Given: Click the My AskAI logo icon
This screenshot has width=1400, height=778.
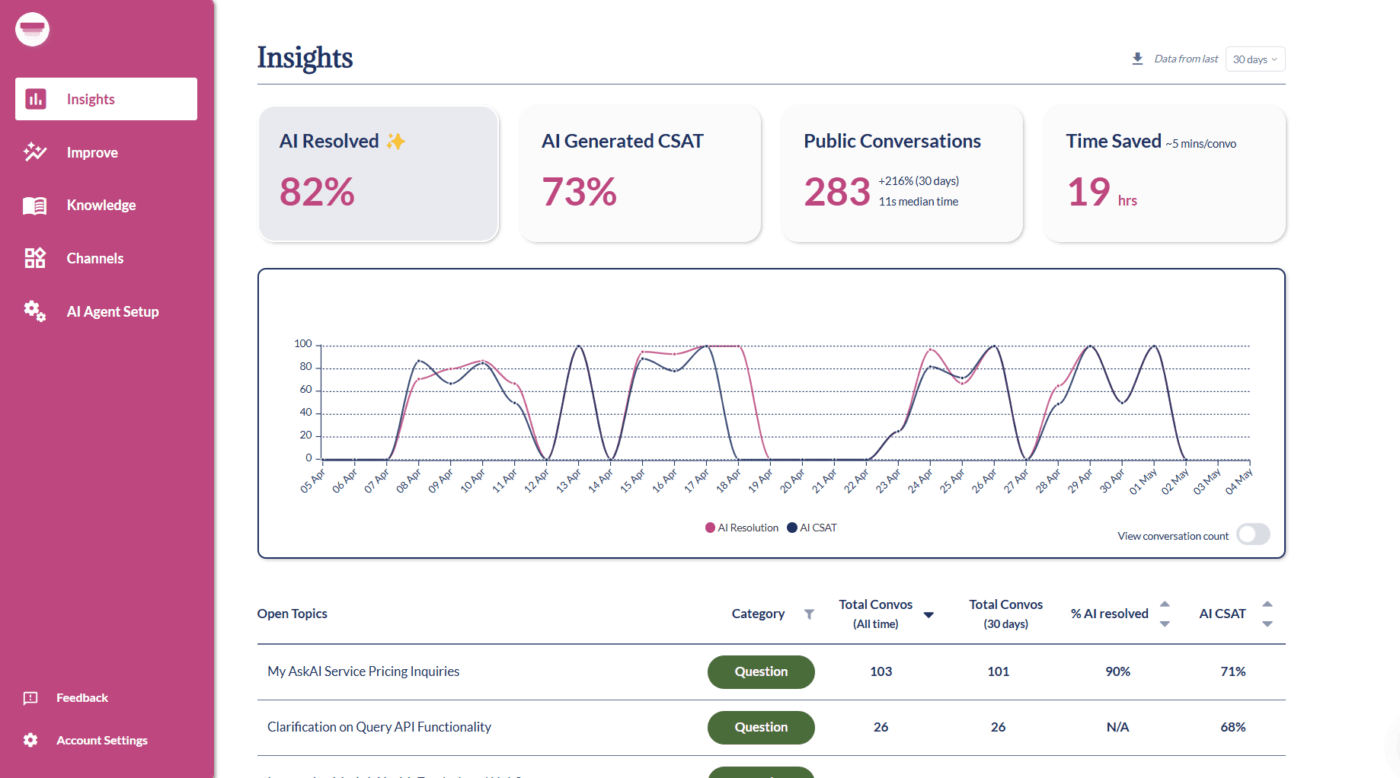Looking at the screenshot, I should pyautogui.click(x=33, y=28).
